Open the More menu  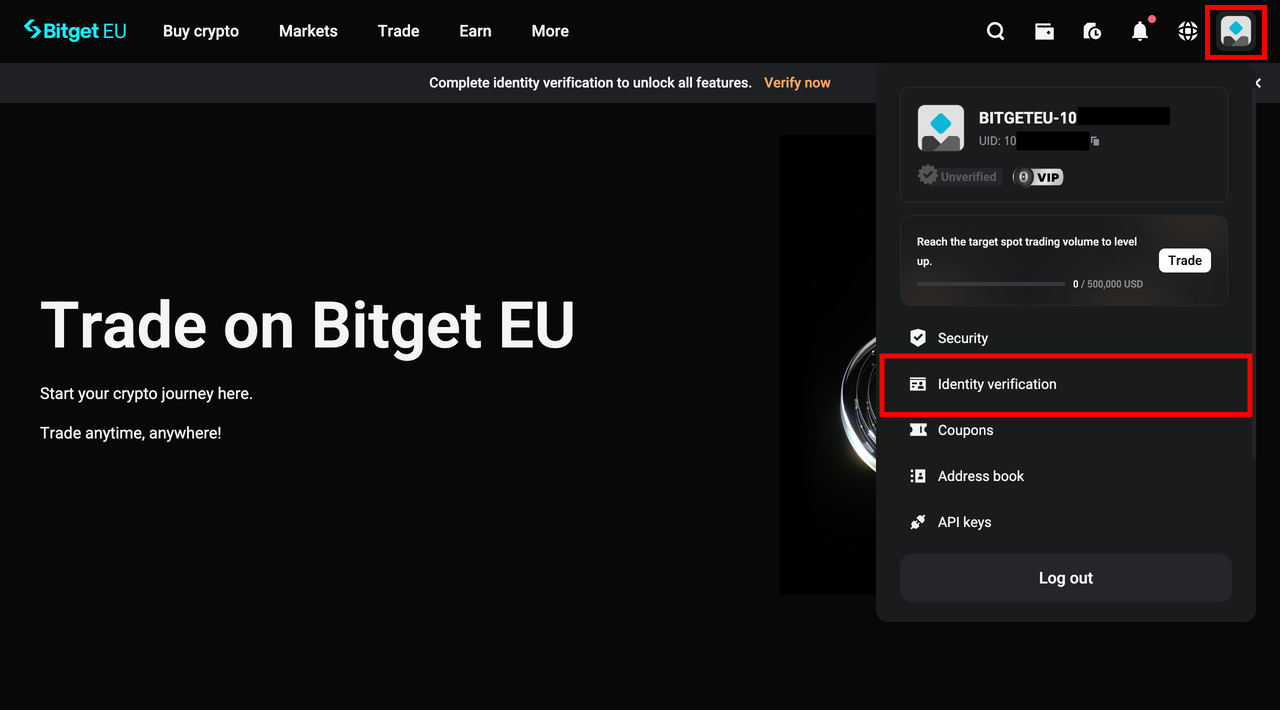550,31
